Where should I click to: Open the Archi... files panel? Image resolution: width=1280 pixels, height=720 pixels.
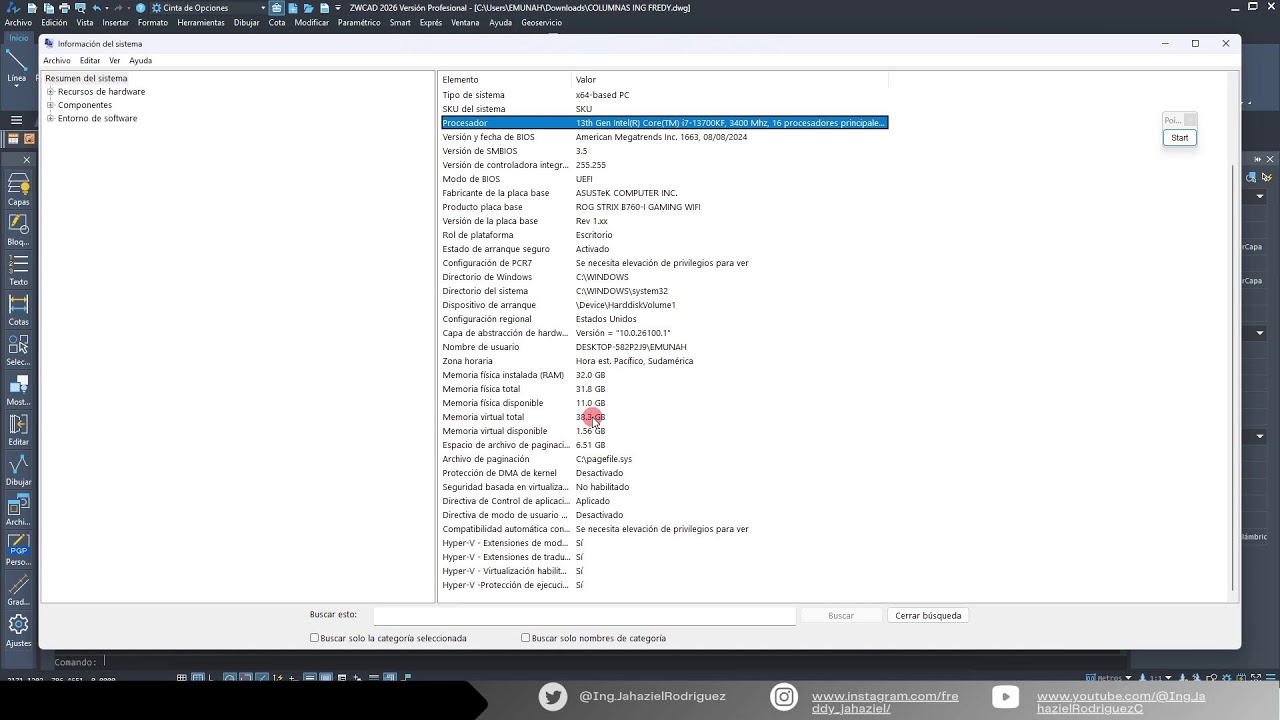18,509
